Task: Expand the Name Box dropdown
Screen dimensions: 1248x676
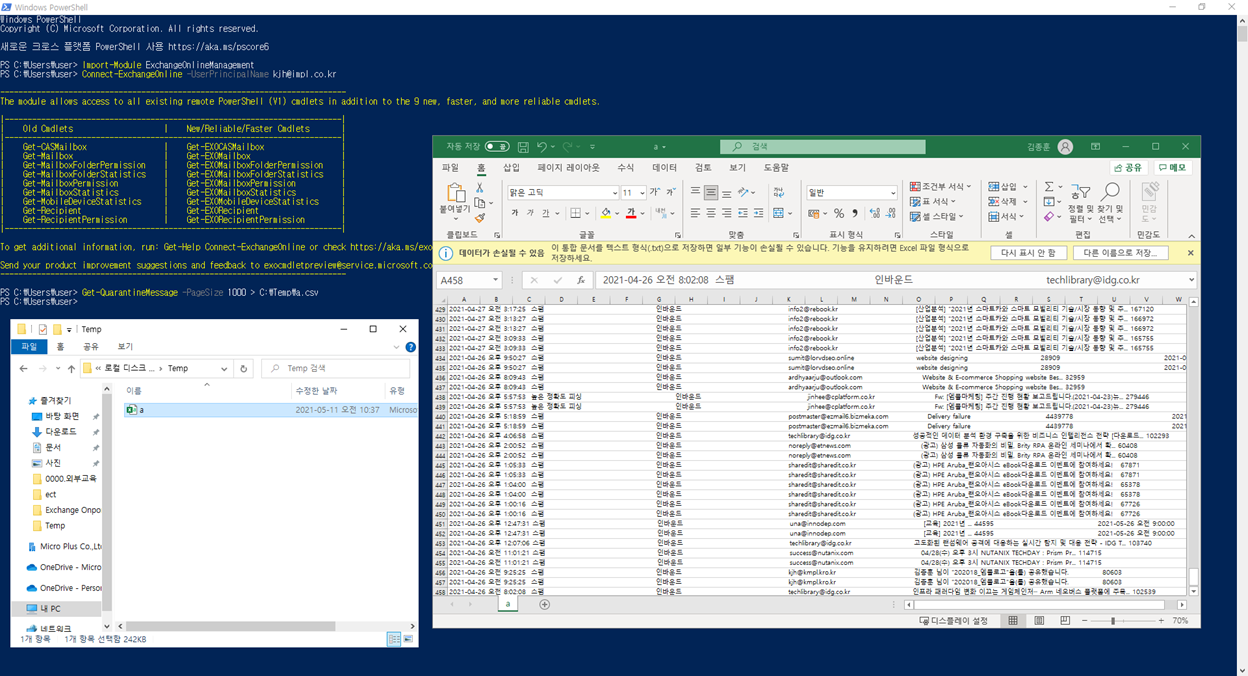Action: click(495, 281)
